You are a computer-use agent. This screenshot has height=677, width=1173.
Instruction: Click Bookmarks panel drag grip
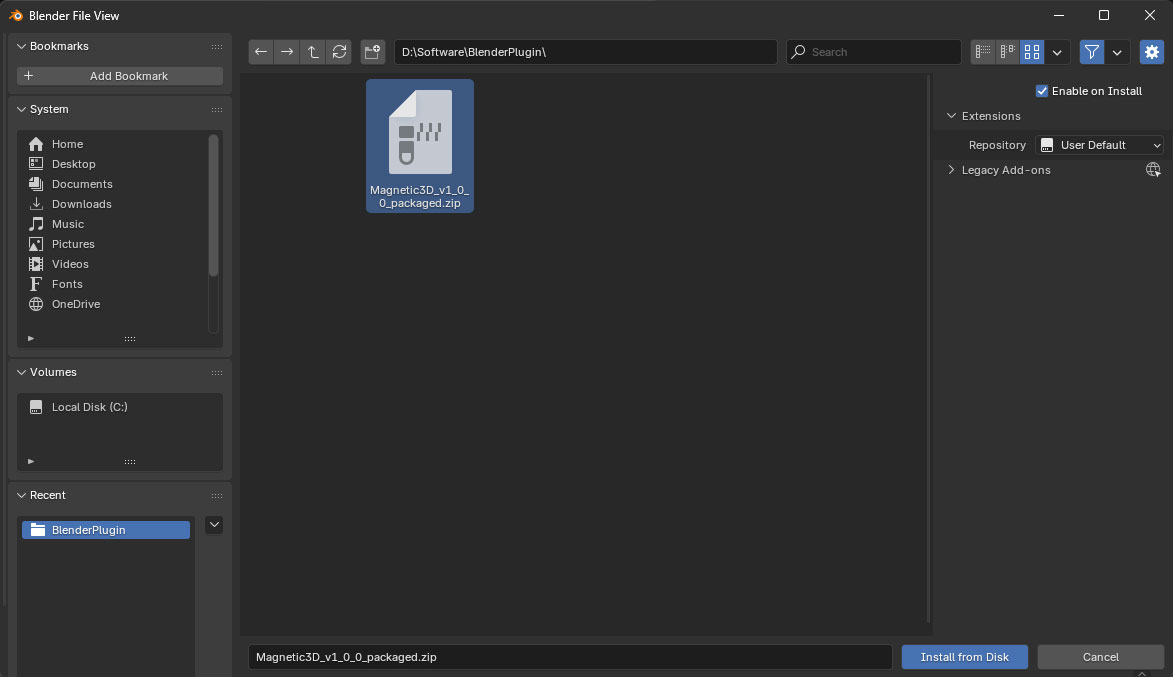click(x=217, y=46)
